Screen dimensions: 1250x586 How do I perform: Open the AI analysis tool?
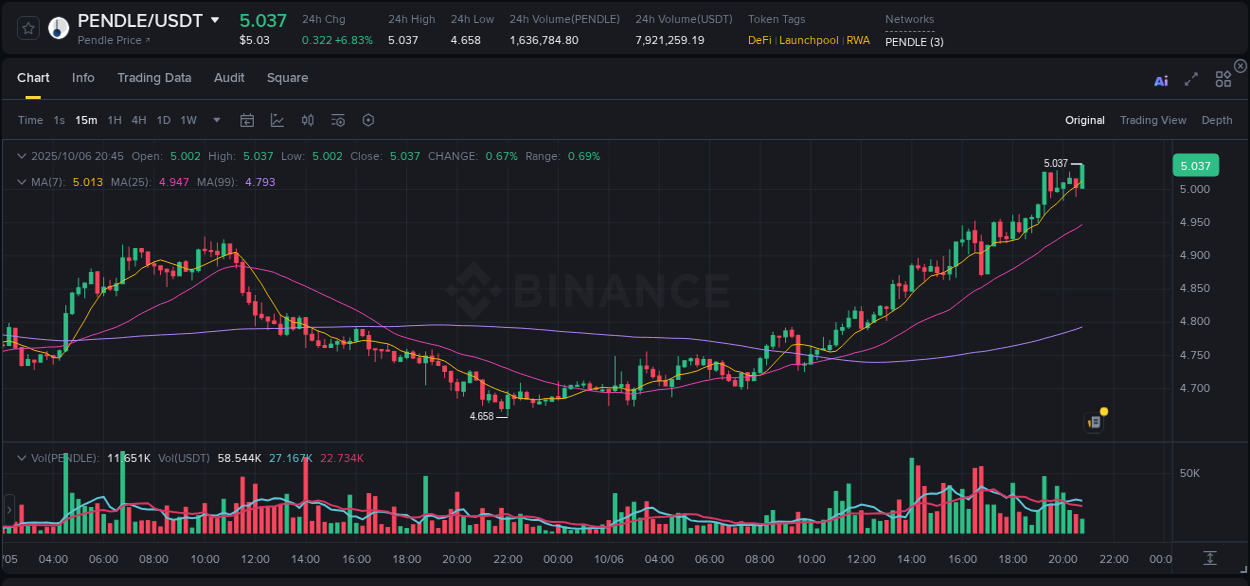tap(1161, 80)
